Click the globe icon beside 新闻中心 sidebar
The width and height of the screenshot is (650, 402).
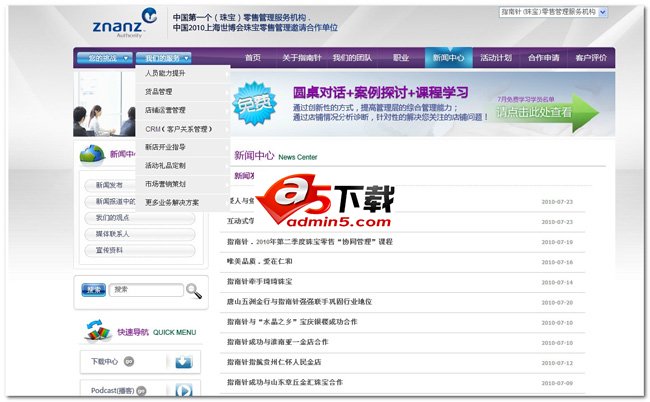point(92,155)
